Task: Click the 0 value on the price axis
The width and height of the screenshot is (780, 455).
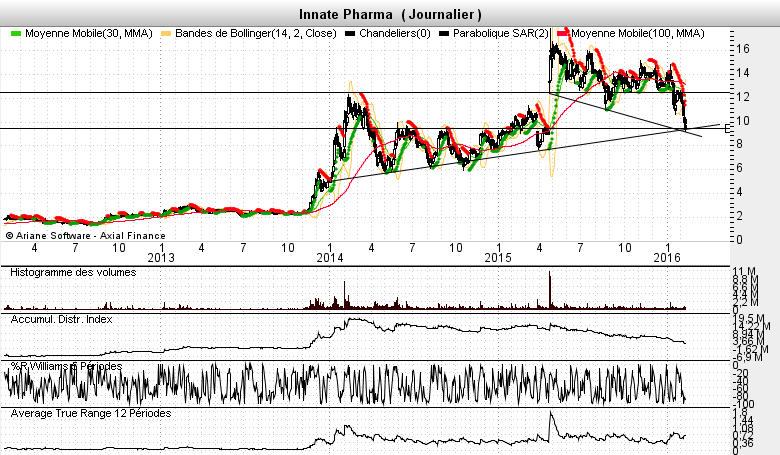Action: coord(740,239)
